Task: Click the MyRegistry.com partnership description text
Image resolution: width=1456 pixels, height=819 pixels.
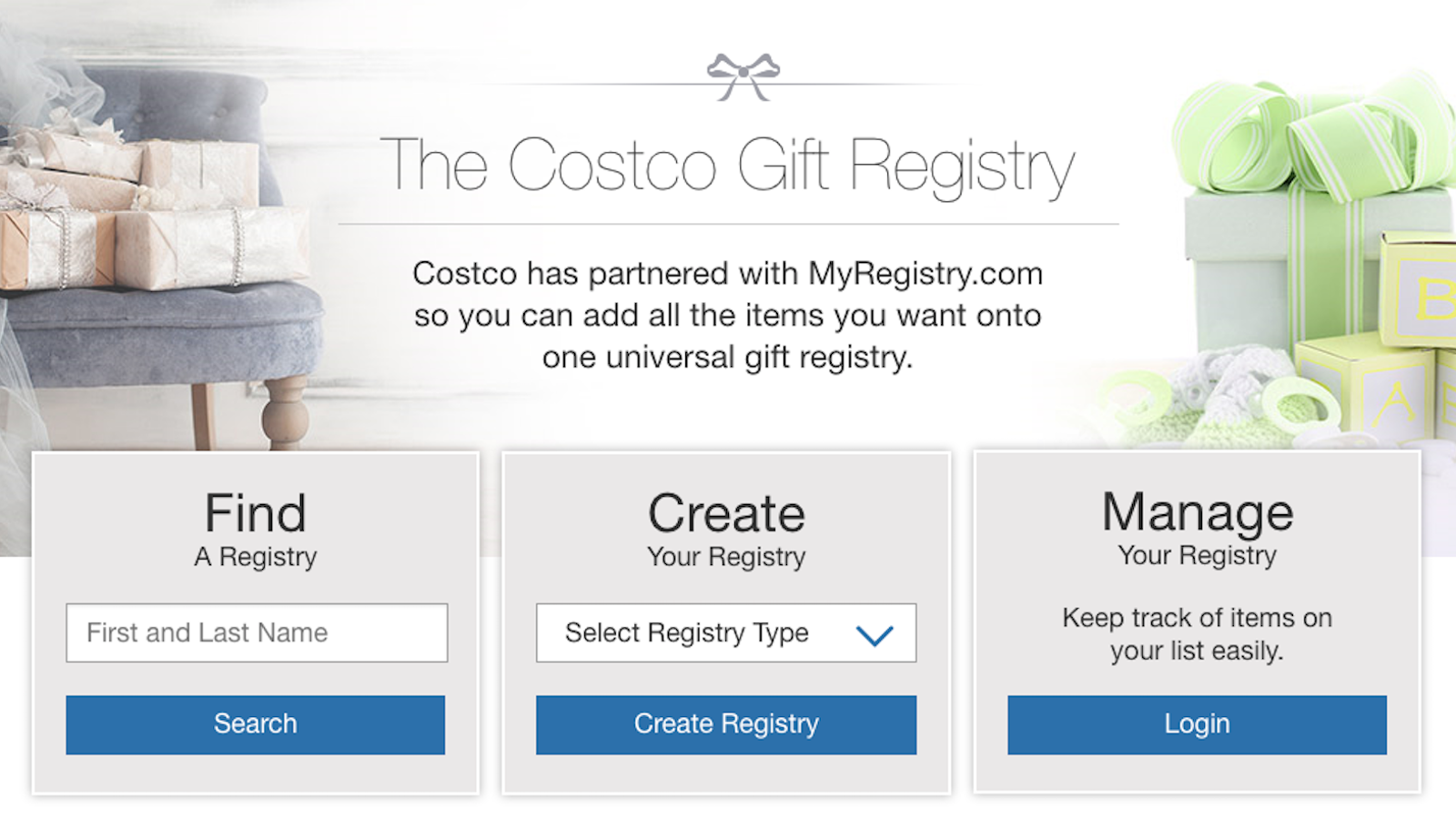Action: click(728, 315)
